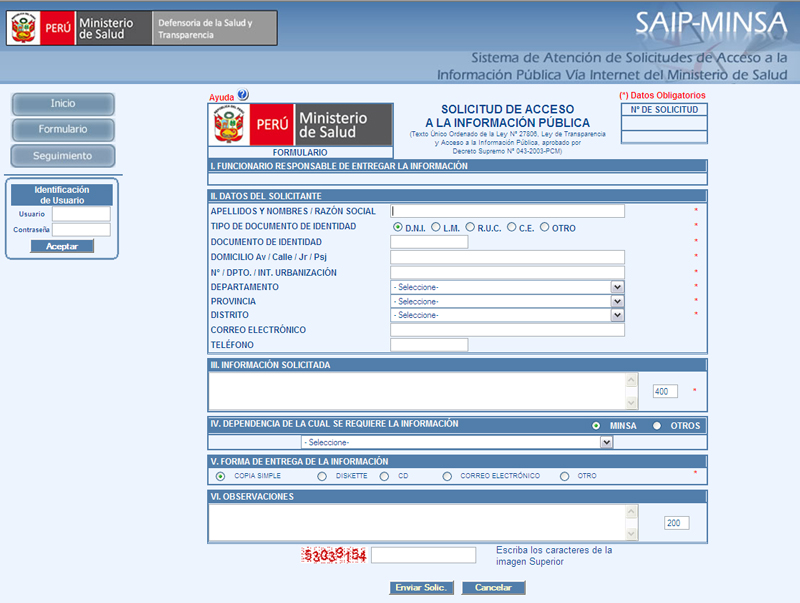This screenshot has width=800, height=603.
Task: Choose the MINSA dependency option
Action: [596, 425]
